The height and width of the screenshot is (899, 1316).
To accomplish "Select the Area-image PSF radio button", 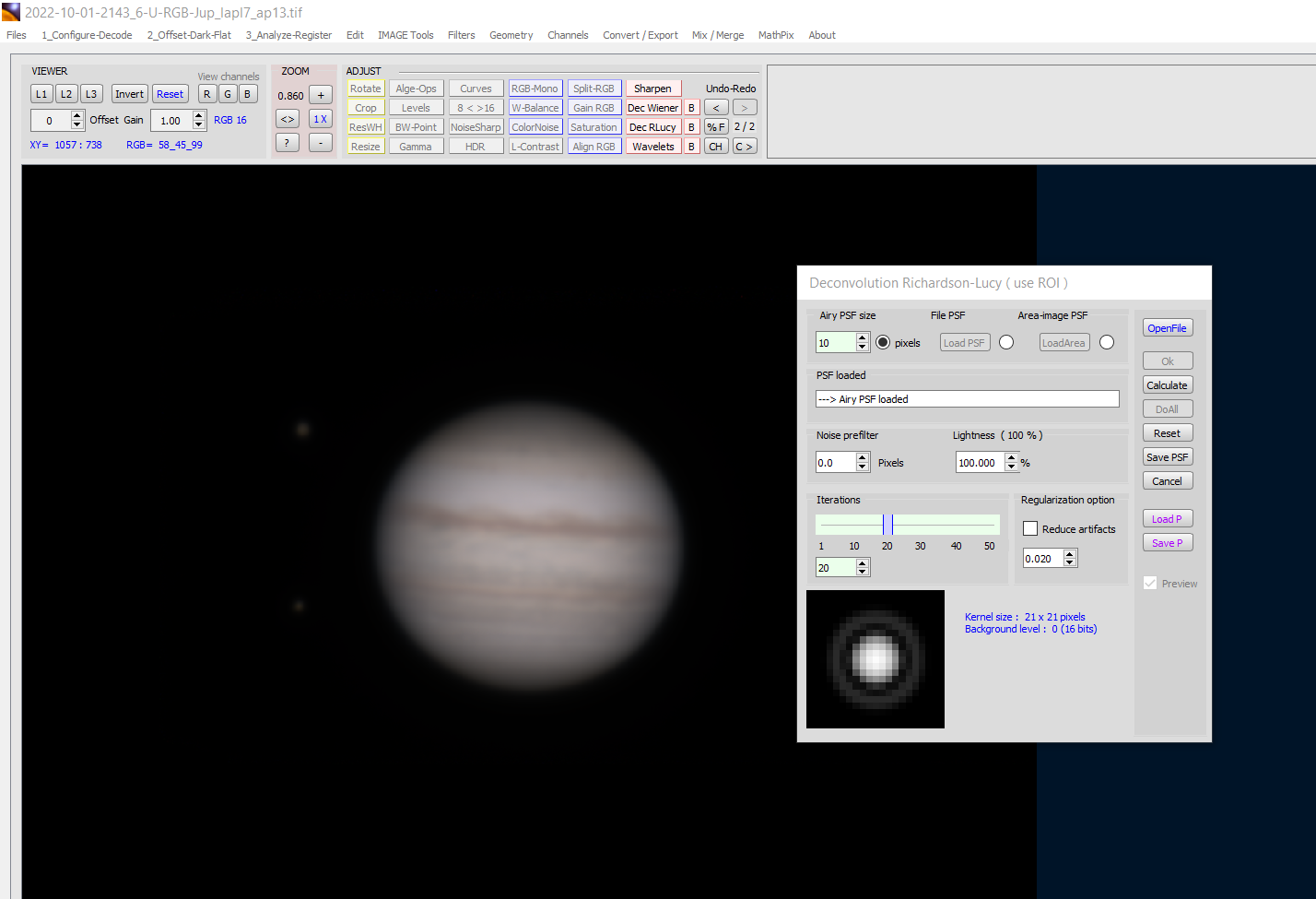I will [1107, 342].
